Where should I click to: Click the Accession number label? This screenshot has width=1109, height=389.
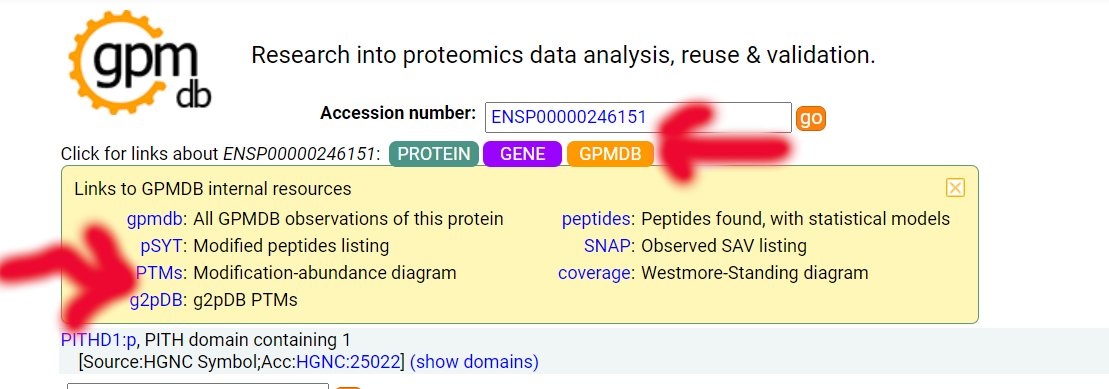(398, 113)
